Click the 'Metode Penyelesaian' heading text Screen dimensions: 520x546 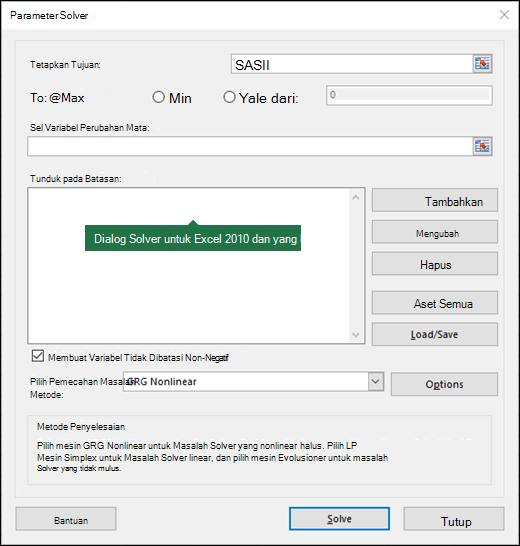tap(81, 427)
